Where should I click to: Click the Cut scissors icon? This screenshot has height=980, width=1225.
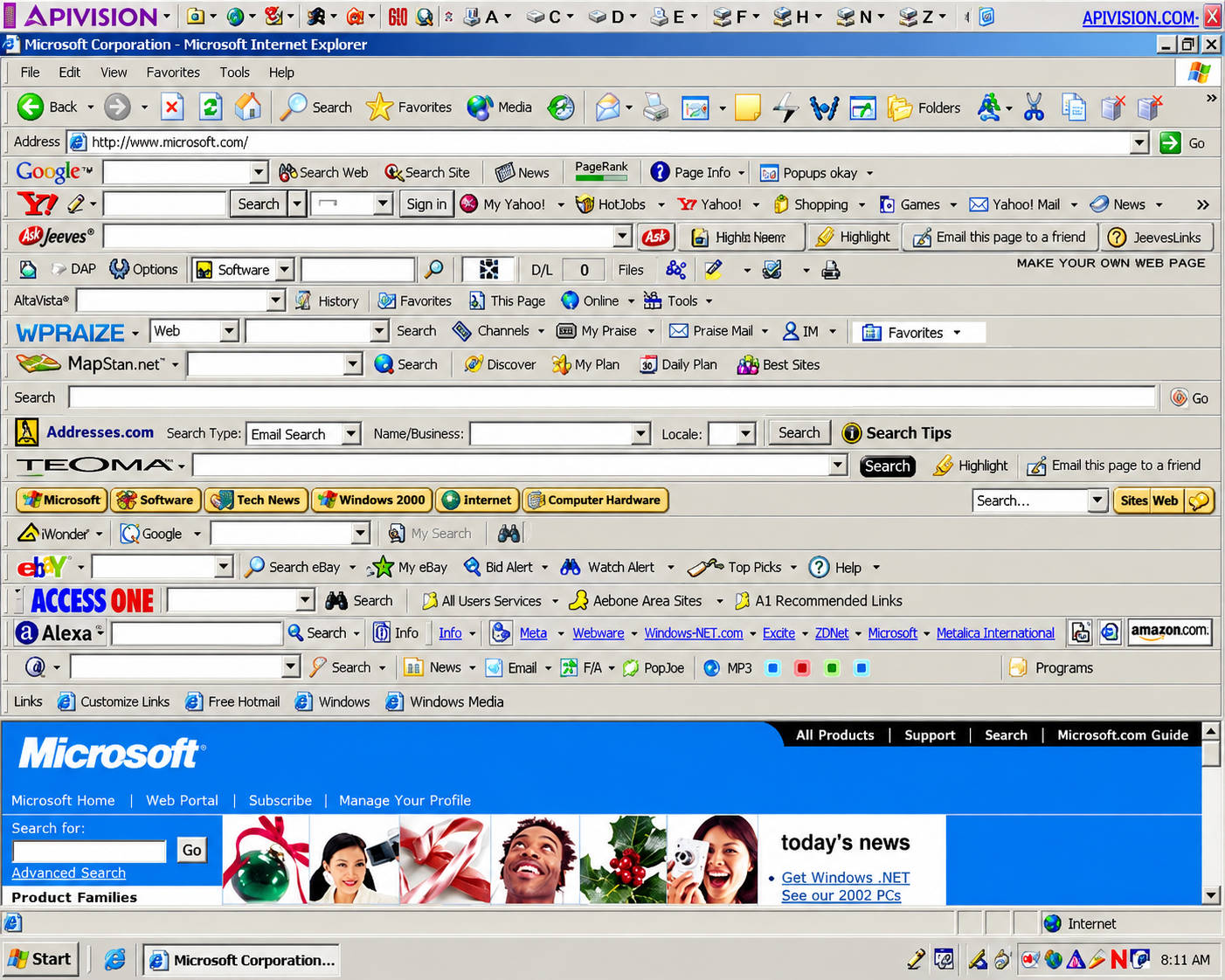(1034, 107)
